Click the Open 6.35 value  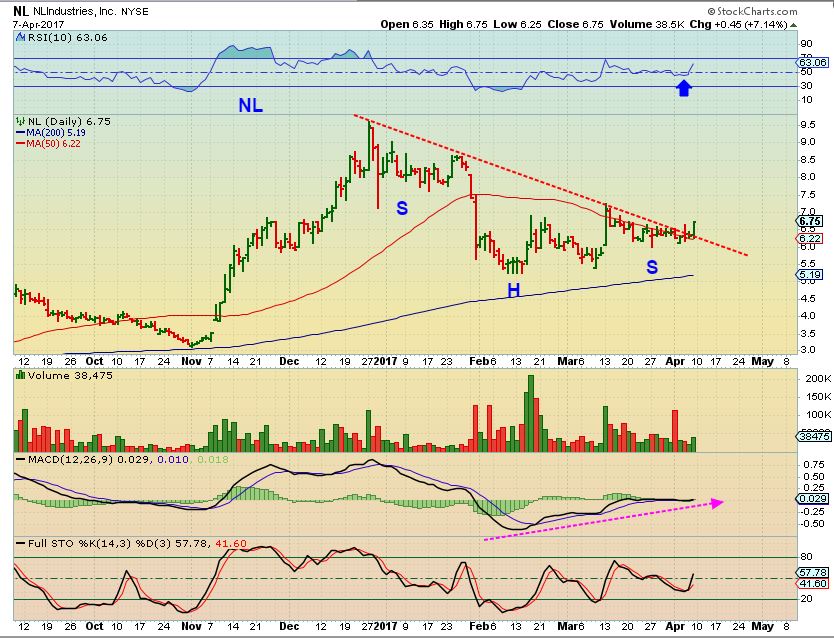click(x=407, y=24)
